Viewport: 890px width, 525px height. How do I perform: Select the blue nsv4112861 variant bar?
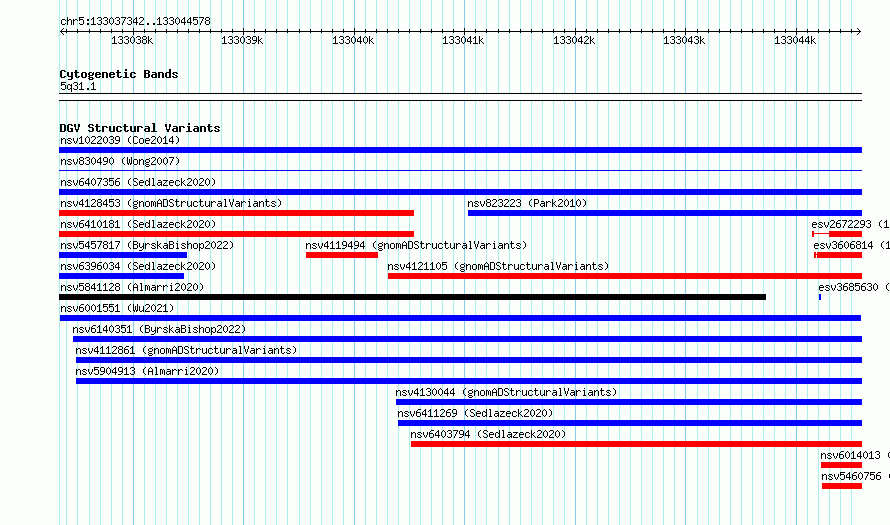pos(469,360)
